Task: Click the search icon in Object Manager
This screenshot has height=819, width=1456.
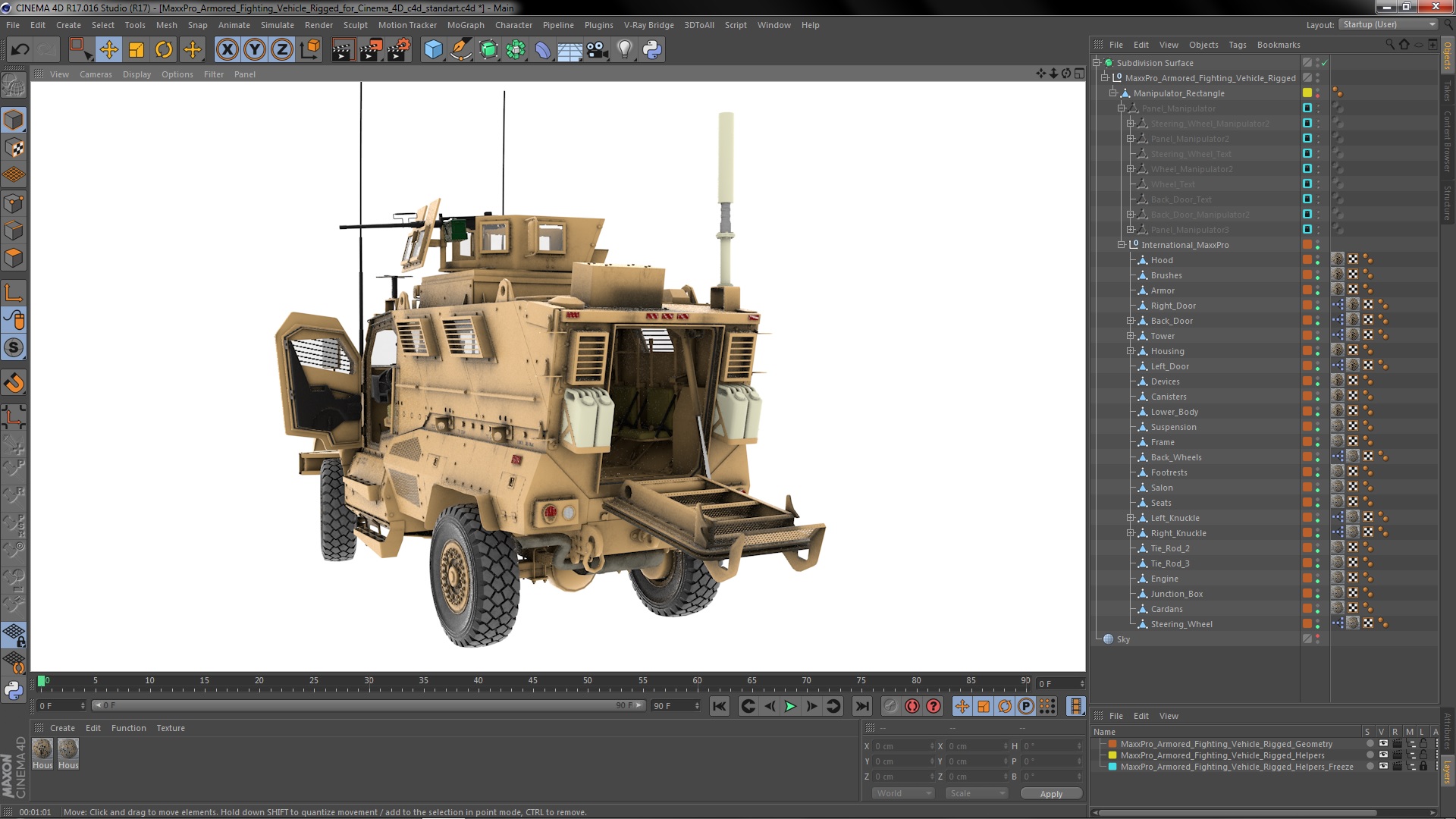Action: coord(1390,44)
